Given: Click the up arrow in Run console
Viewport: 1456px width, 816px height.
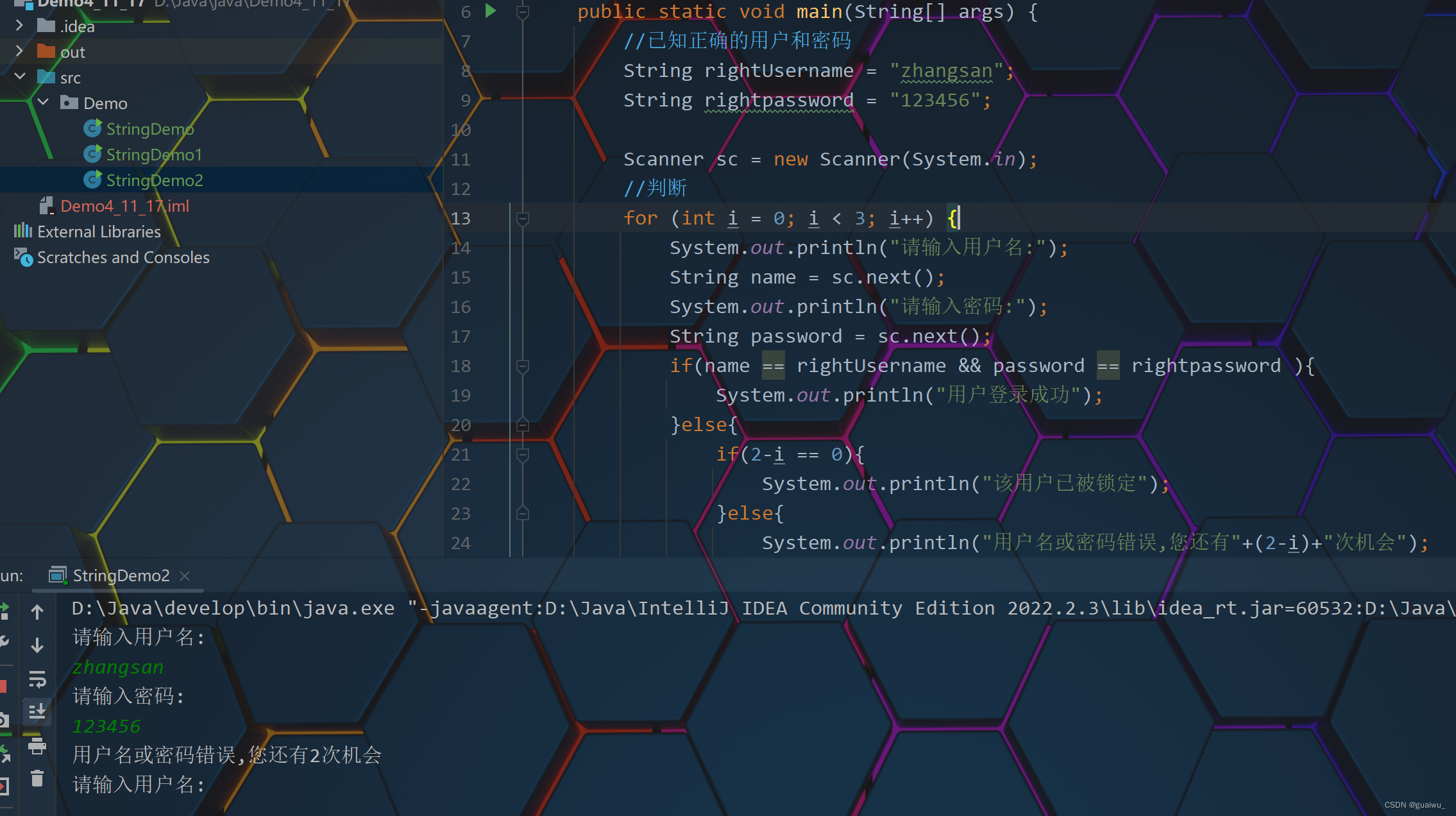Looking at the screenshot, I should point(37,612).
